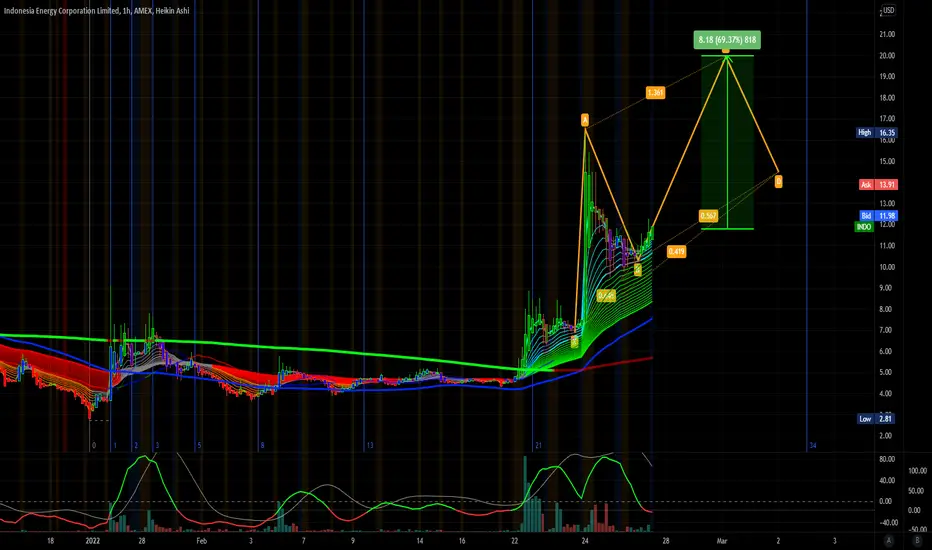
Task: Select pattern point label A
Action: pos(585,121)
